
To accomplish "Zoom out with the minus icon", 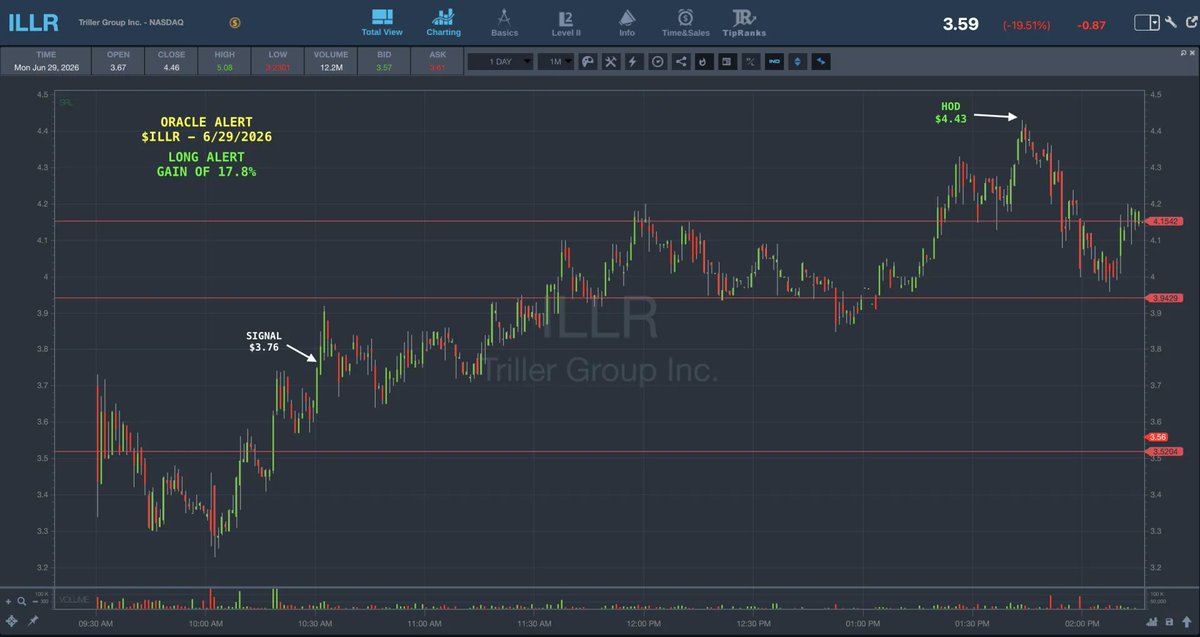I will click(33, 602).
